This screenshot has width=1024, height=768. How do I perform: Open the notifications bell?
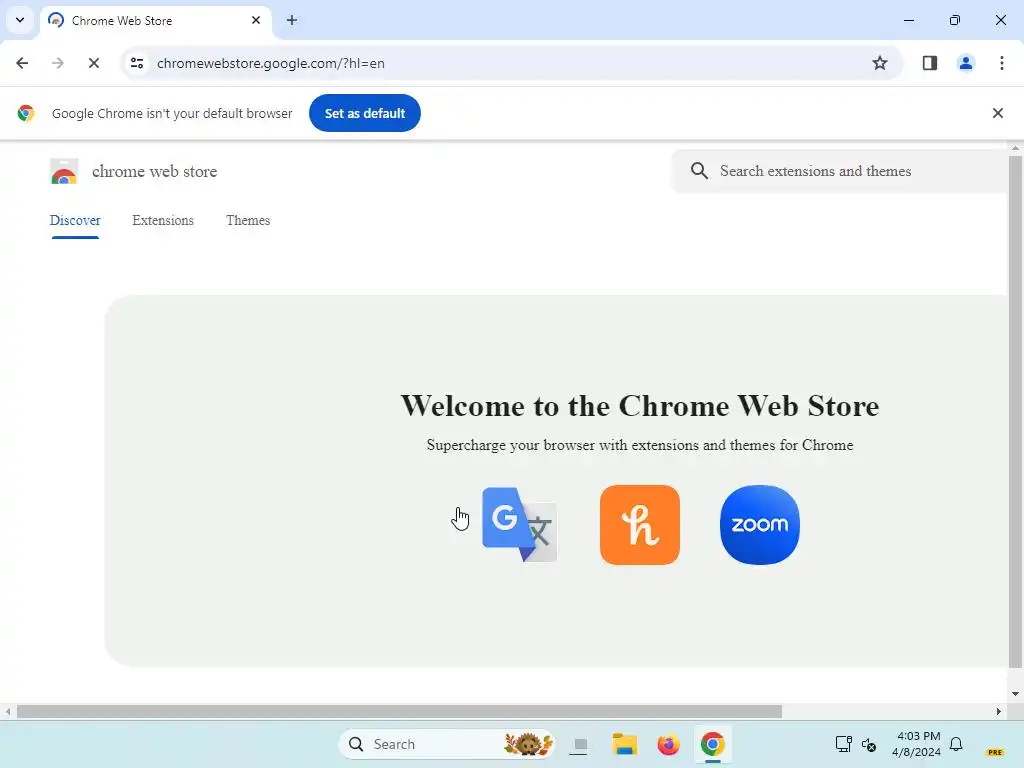pos(955,744)
